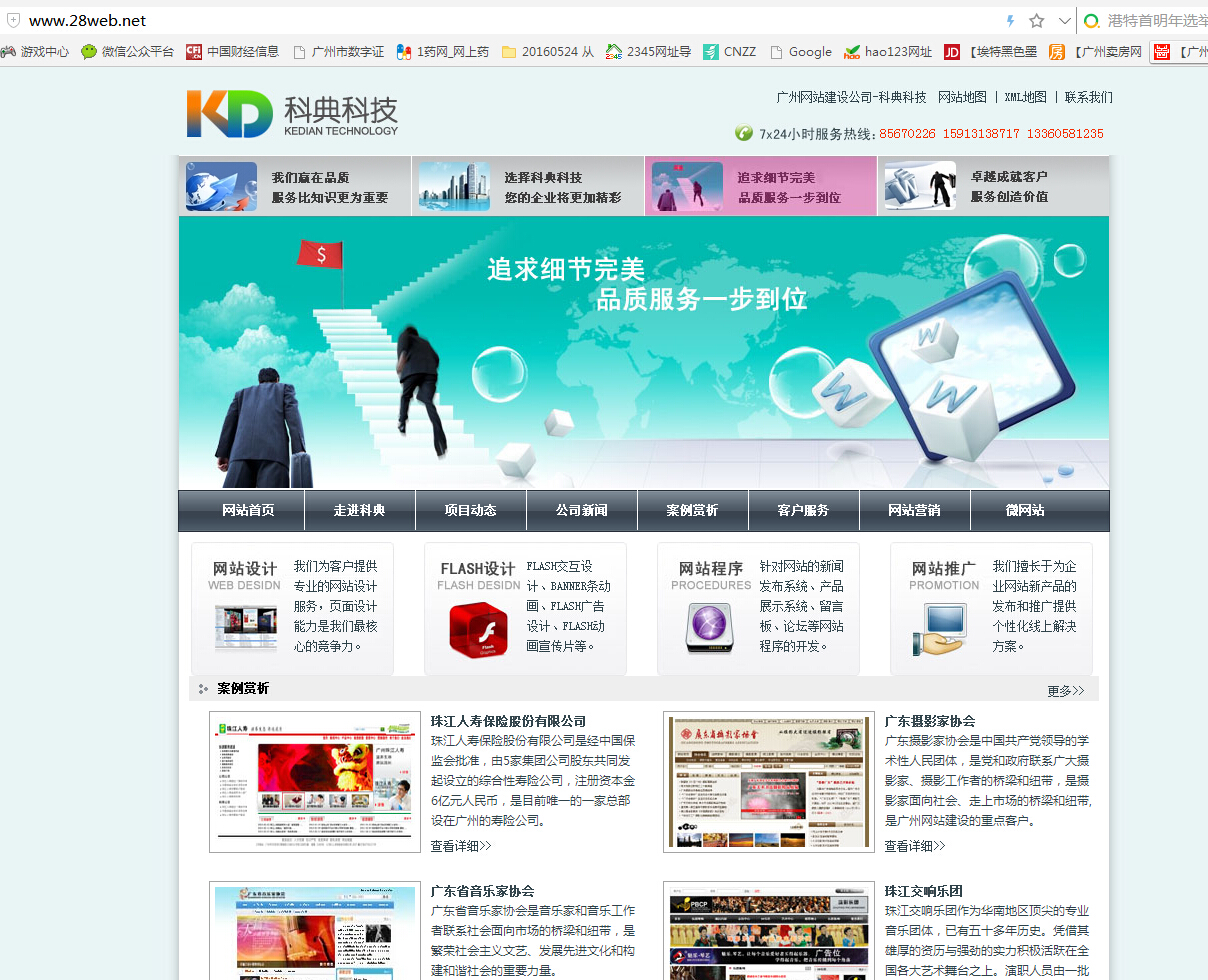Go to the 网站首页 menu item
Screen dimensions: 1208x980
pos(248,510)
